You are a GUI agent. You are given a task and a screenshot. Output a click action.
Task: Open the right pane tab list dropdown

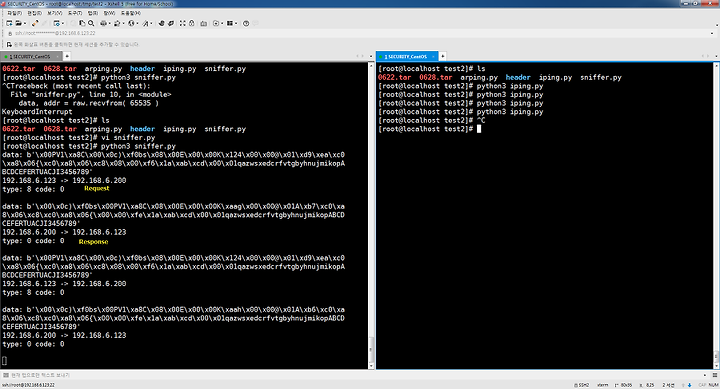pyautogui.click(x=716, y=56)
